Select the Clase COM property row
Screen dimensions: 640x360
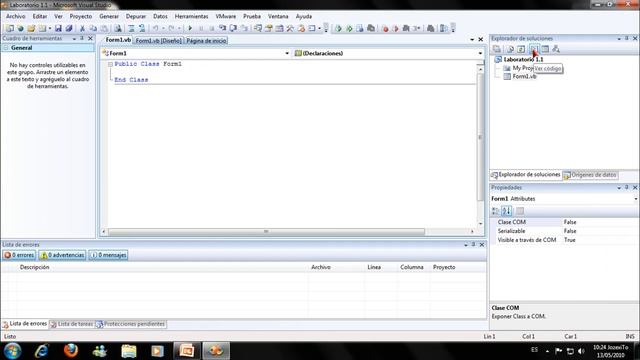click(564, 222)
